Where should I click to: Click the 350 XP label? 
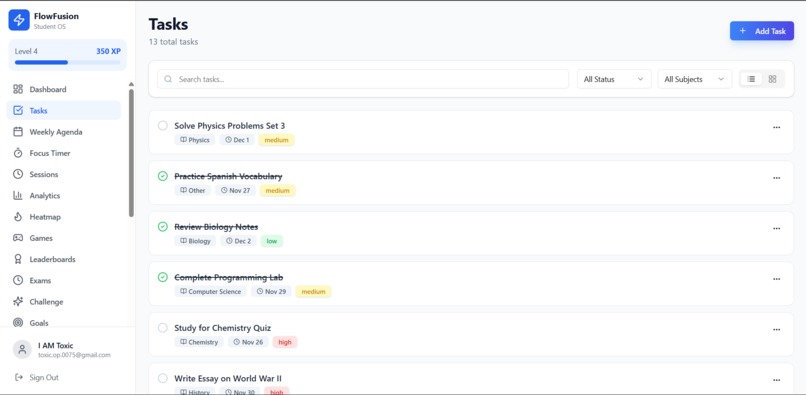tap(108, 51)
